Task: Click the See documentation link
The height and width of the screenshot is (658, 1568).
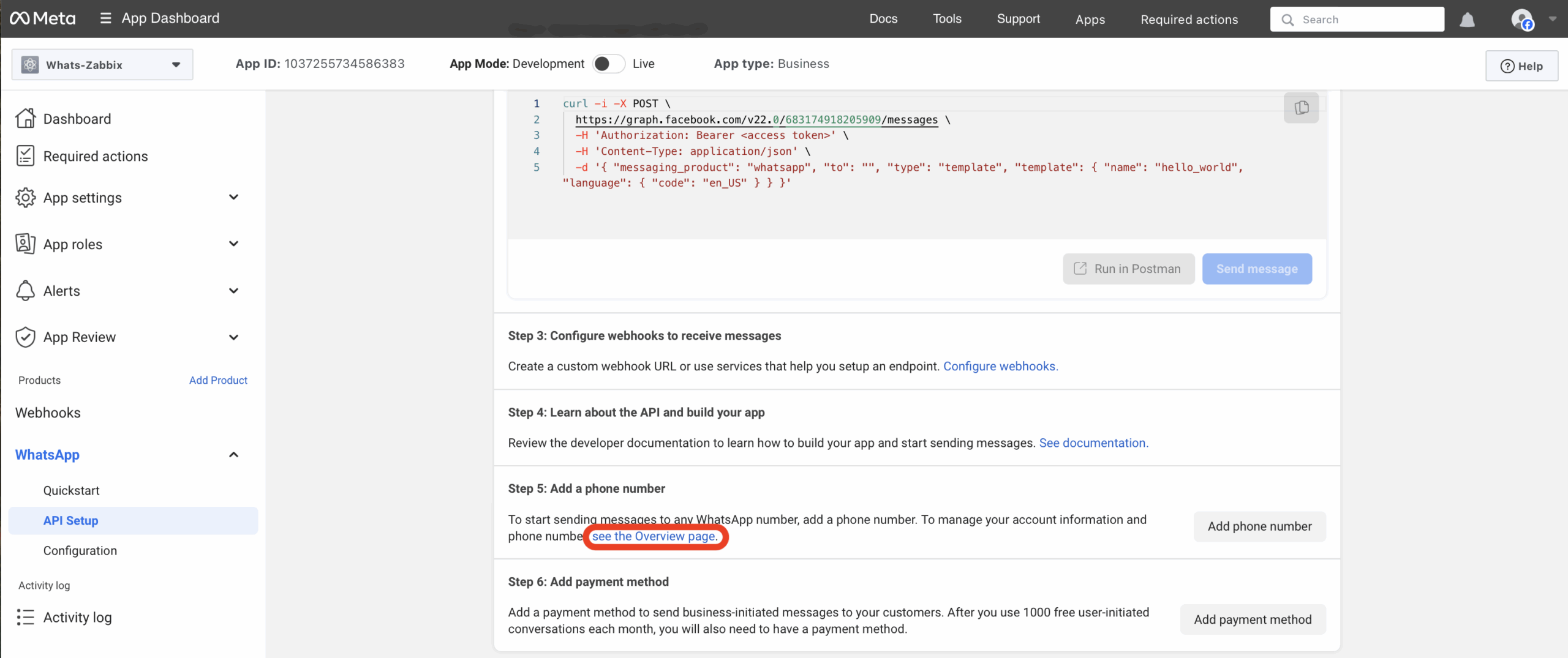Action: pyautogui.click(x=1093, y=443)
